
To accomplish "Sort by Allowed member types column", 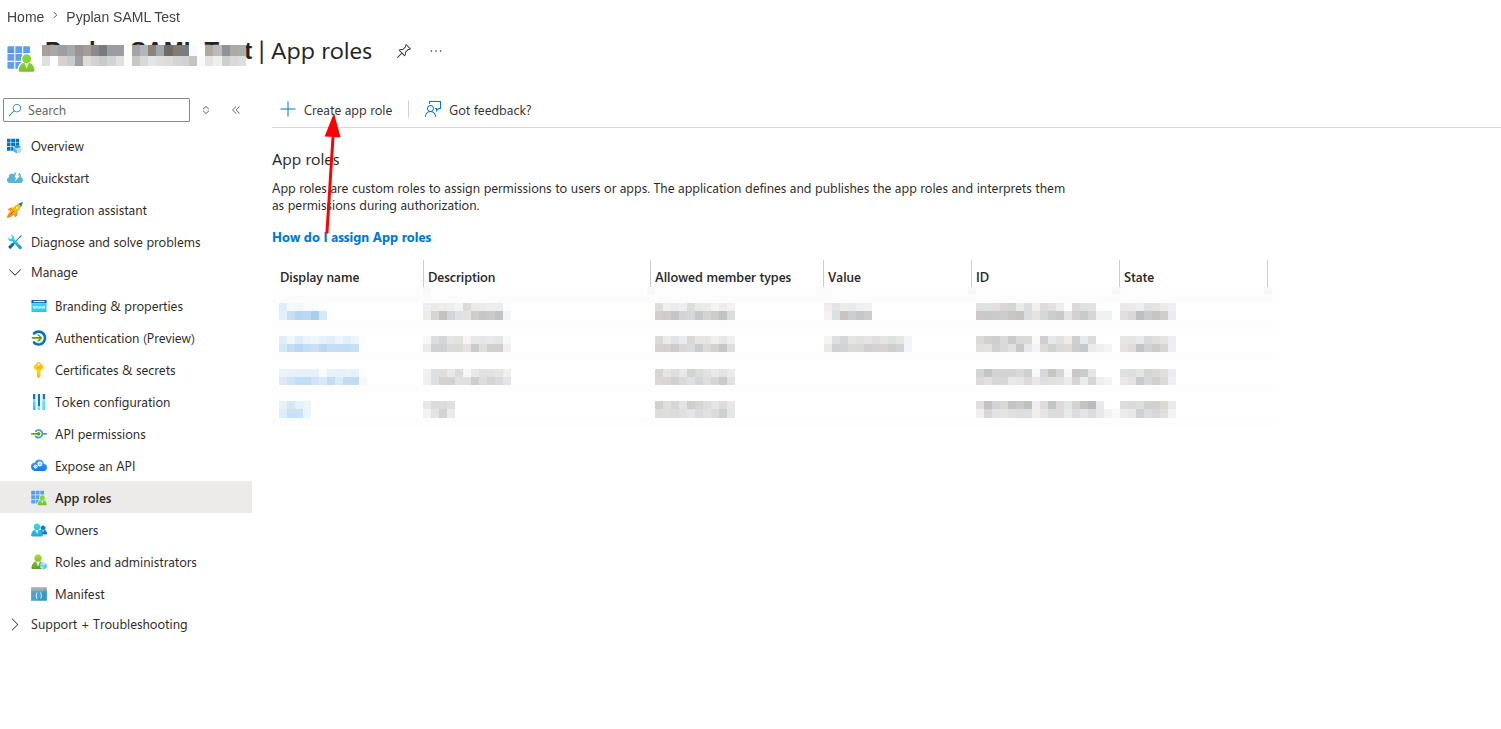I will [723, 277].
